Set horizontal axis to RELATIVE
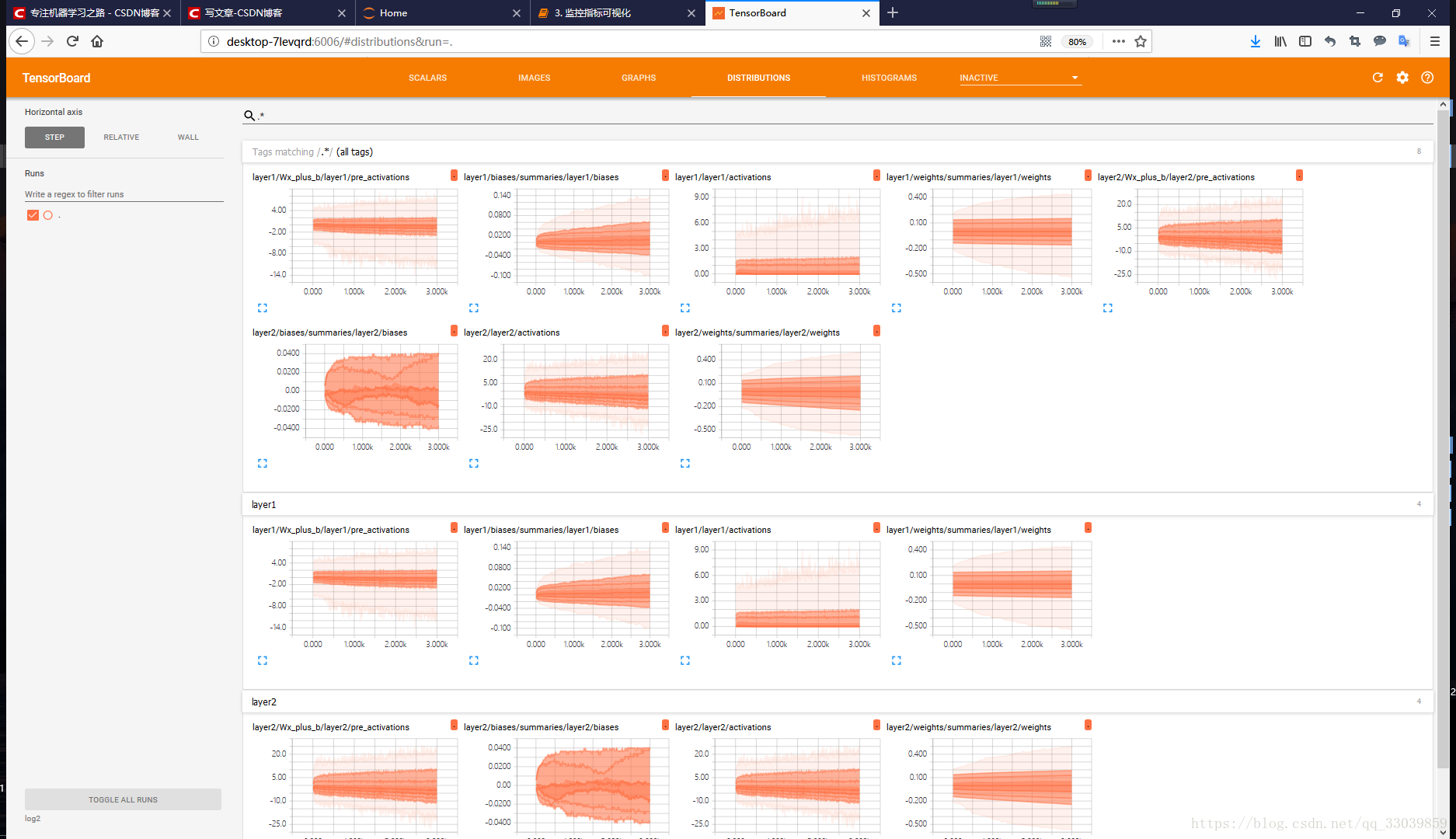Screen dimensions: 1456x839 121,138
